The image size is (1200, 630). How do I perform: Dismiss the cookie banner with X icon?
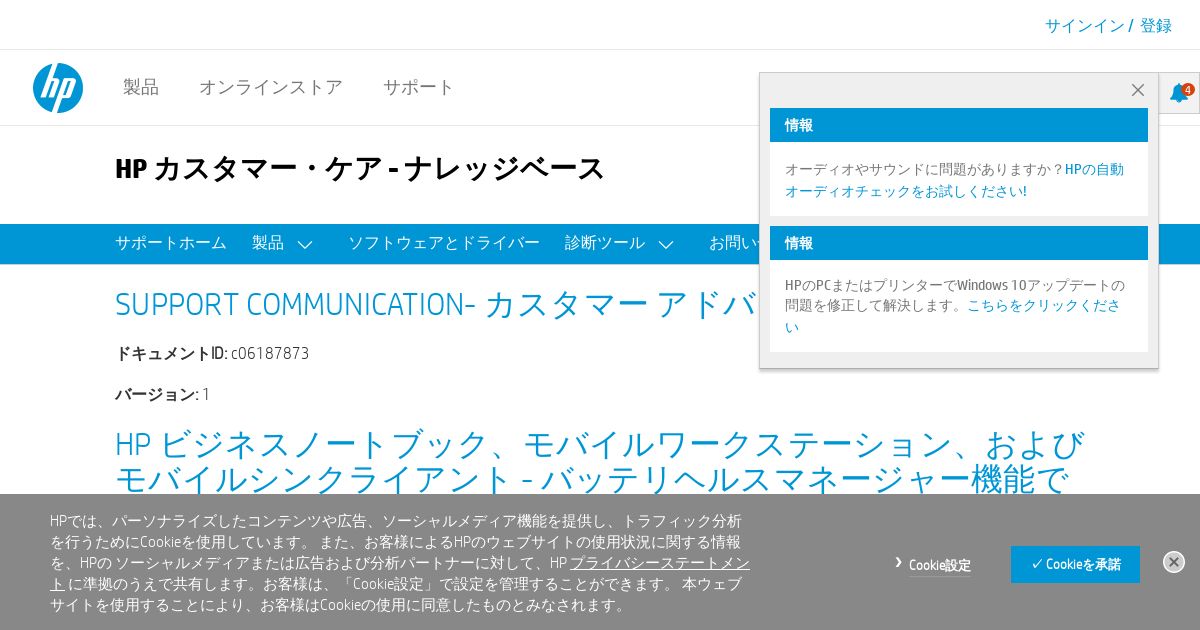(1174, 562)
